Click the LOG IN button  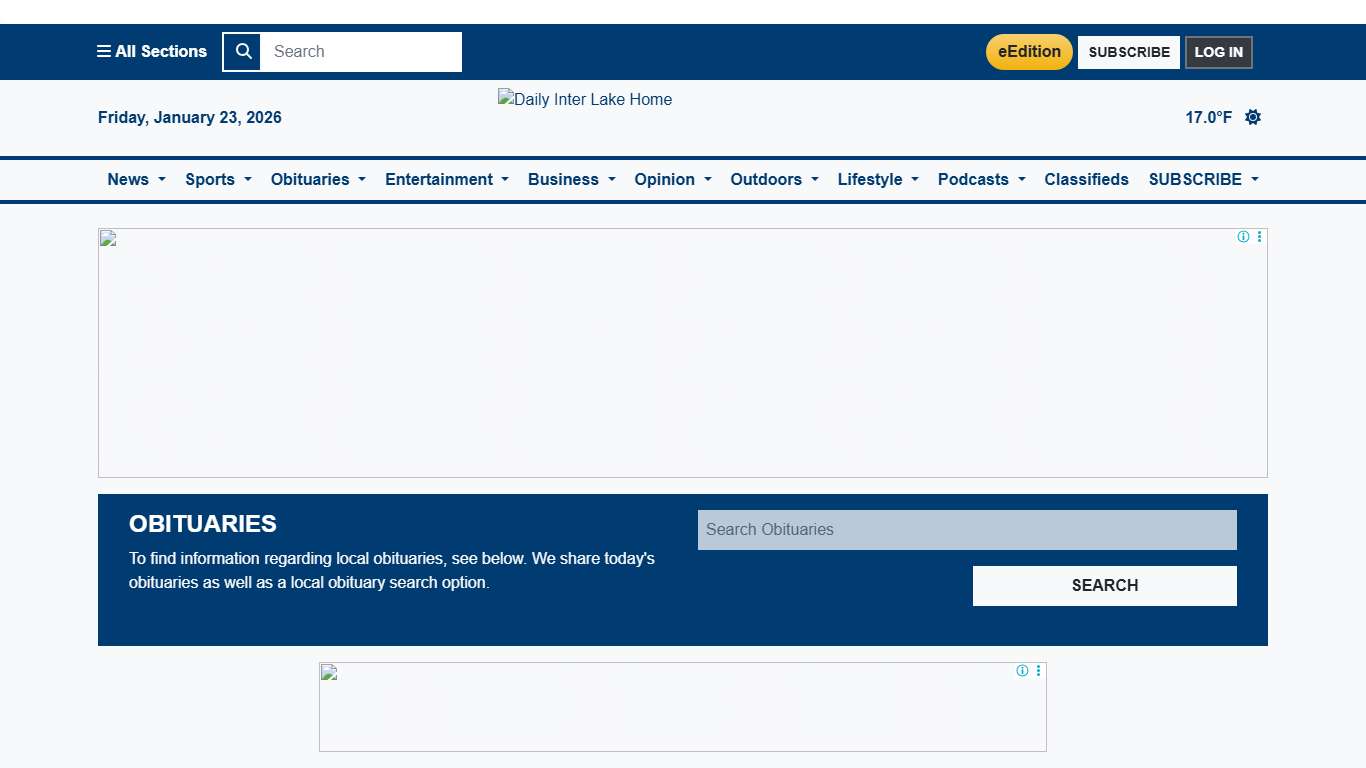(1218, 52)
